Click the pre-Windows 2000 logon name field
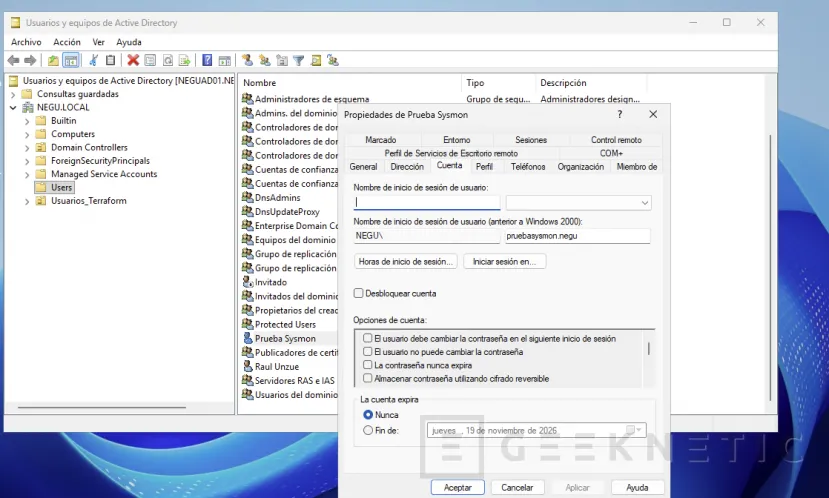Screen dimensions: 829x498 click(577, 236)
